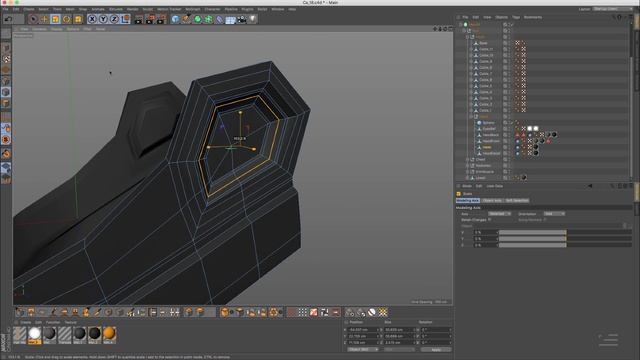Click the Z axis percentage slider
The height and width of the screenshot is (360, 640).
(x=565, y=245)
